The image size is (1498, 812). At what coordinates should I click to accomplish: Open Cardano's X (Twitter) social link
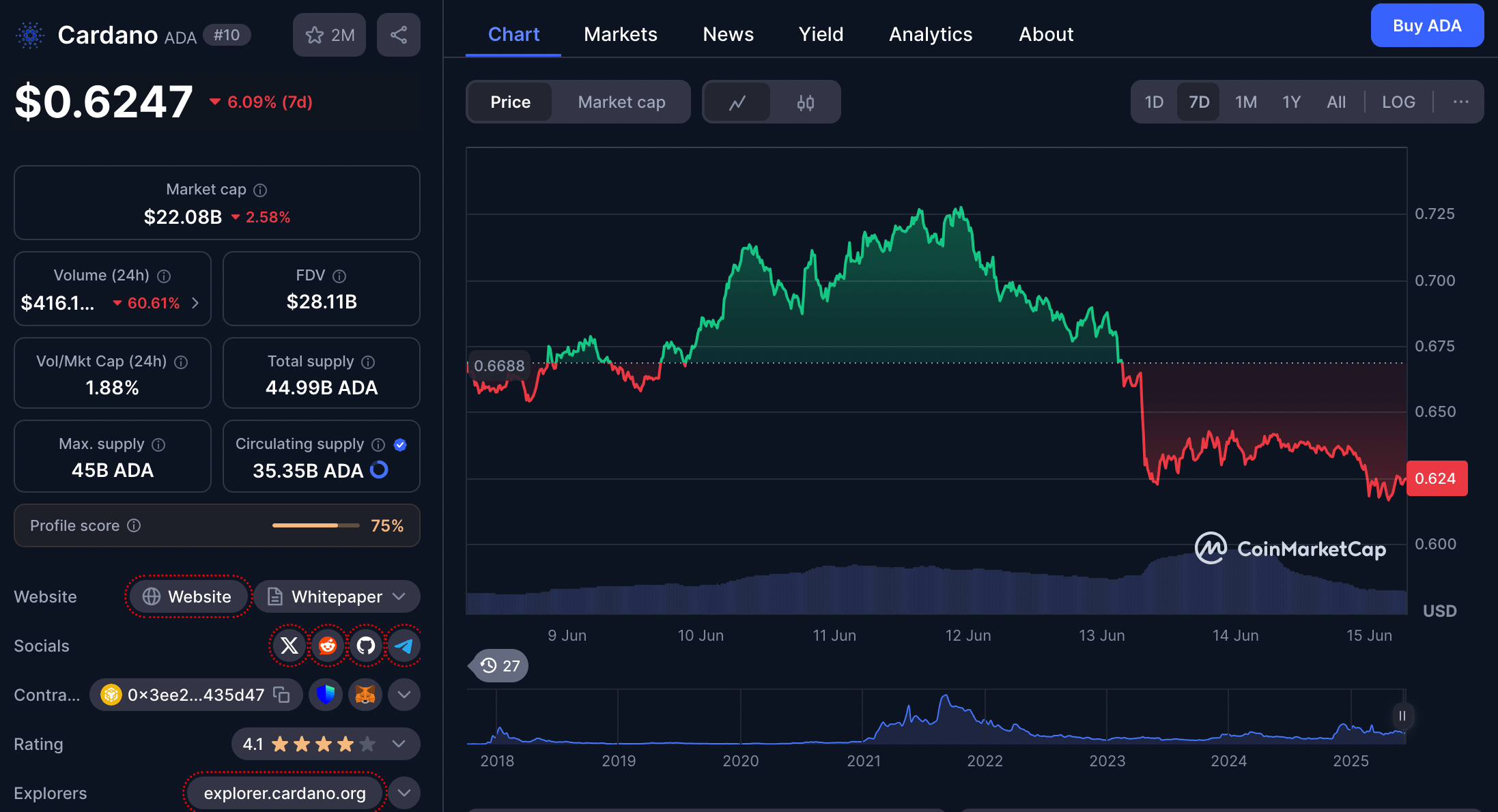tap(289, 646)
